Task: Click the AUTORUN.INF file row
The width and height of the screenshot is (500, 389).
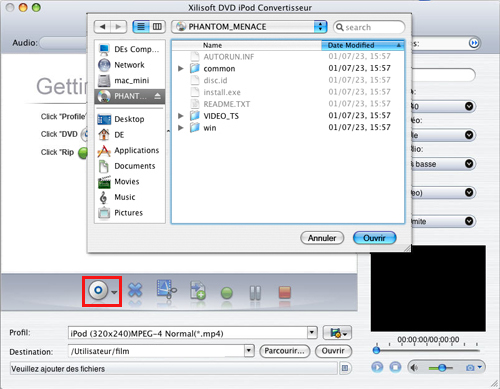Action: tap(288, 57)
